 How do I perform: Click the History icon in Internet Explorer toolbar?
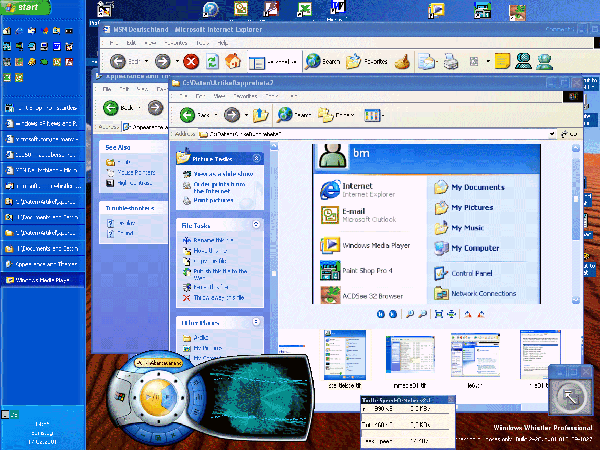coord(402,61)
